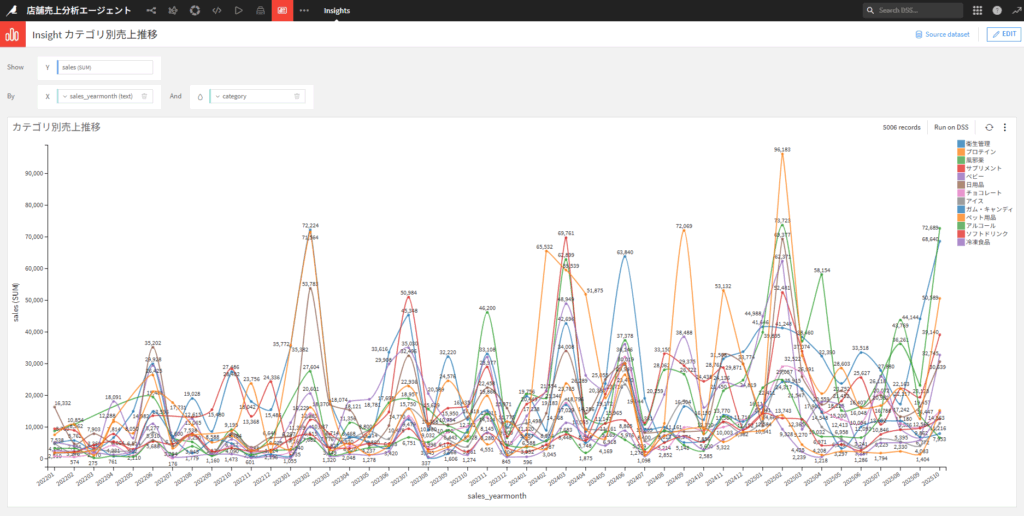Refresh the chart with the reload icon
The width and height of the screenshot is (1024, 516).
tap(989, 127)
